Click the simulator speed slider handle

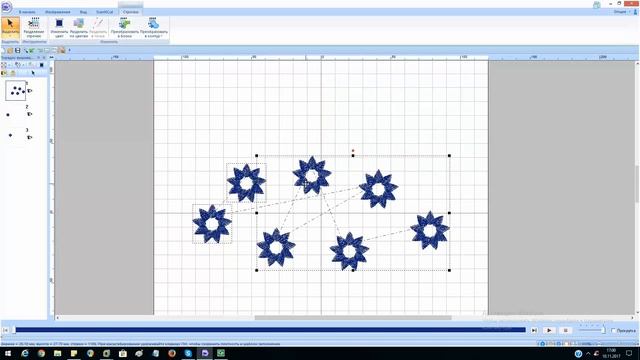point(604,330)
